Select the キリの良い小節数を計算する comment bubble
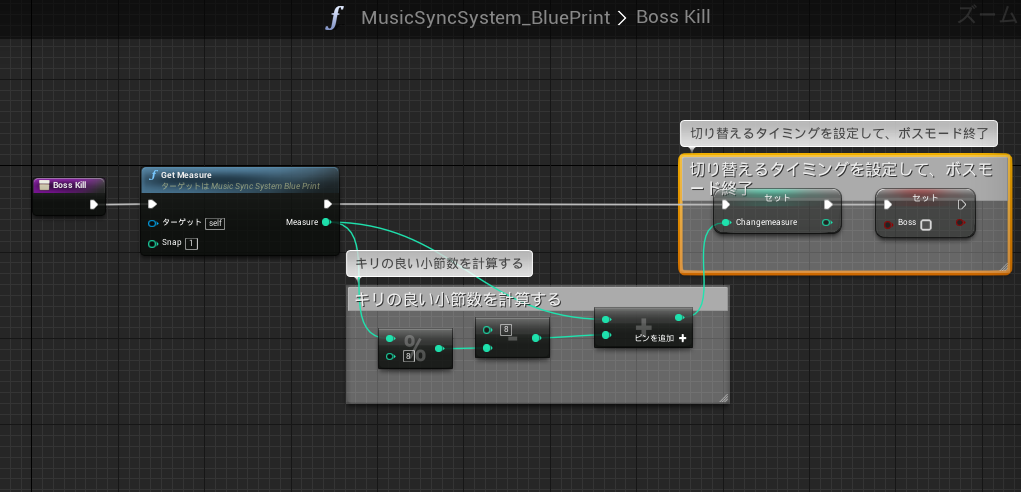 pos(440,264)
